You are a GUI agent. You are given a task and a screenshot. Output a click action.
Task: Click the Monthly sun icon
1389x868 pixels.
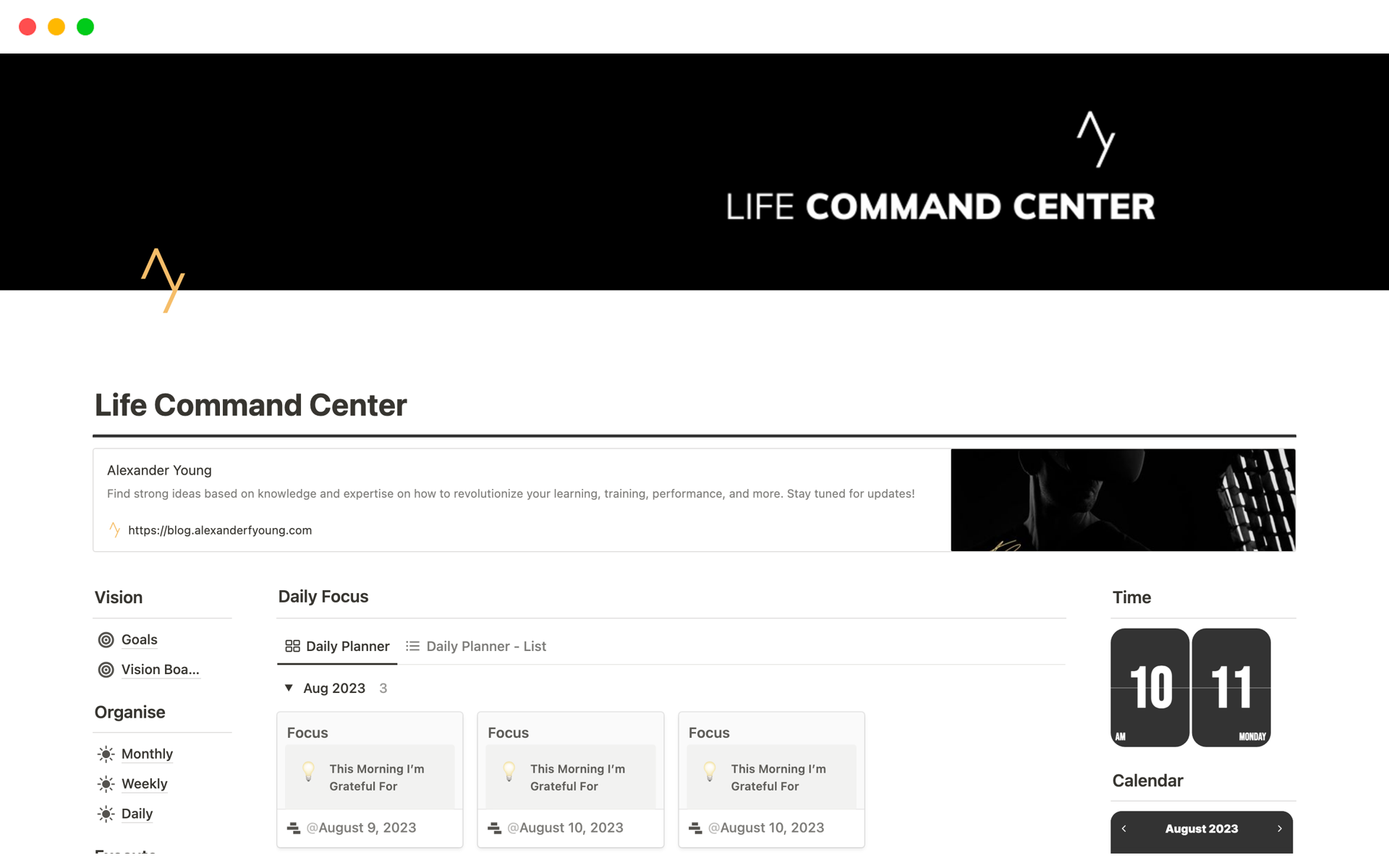106,754
